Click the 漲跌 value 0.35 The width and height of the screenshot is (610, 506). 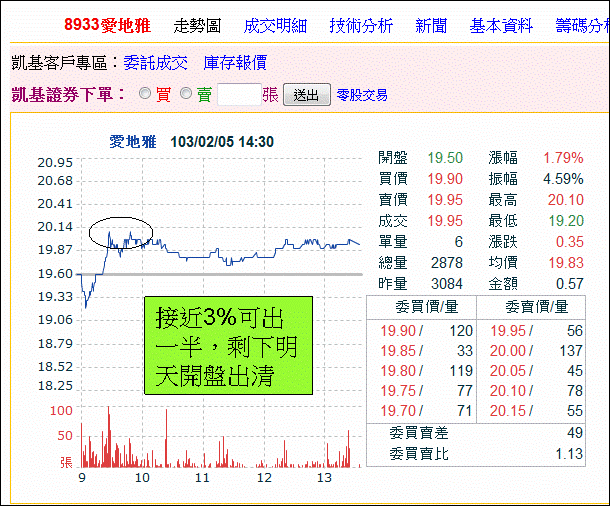pos(570,242)
